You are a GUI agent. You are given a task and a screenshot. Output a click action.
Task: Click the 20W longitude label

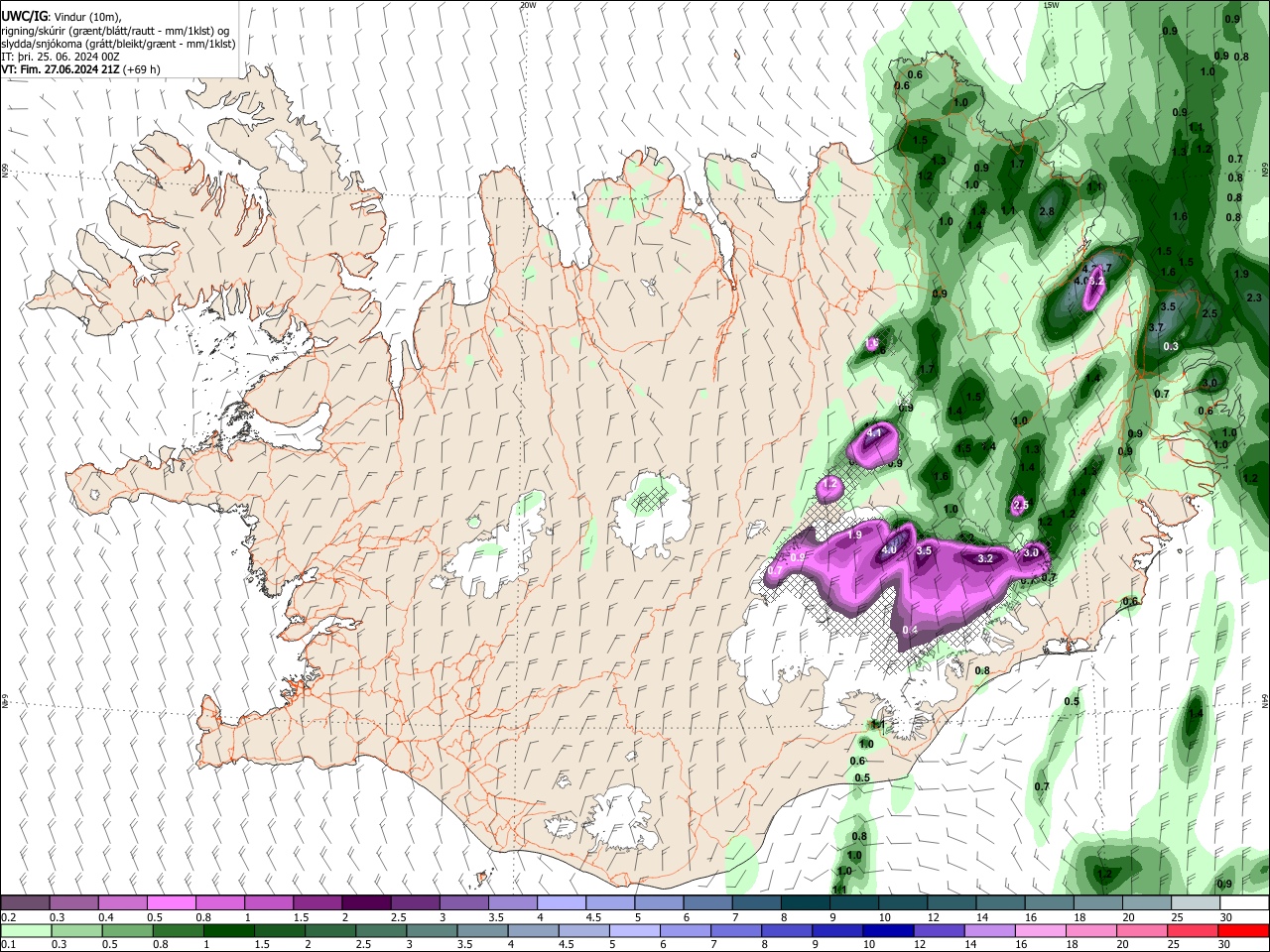tap(528, 5)
